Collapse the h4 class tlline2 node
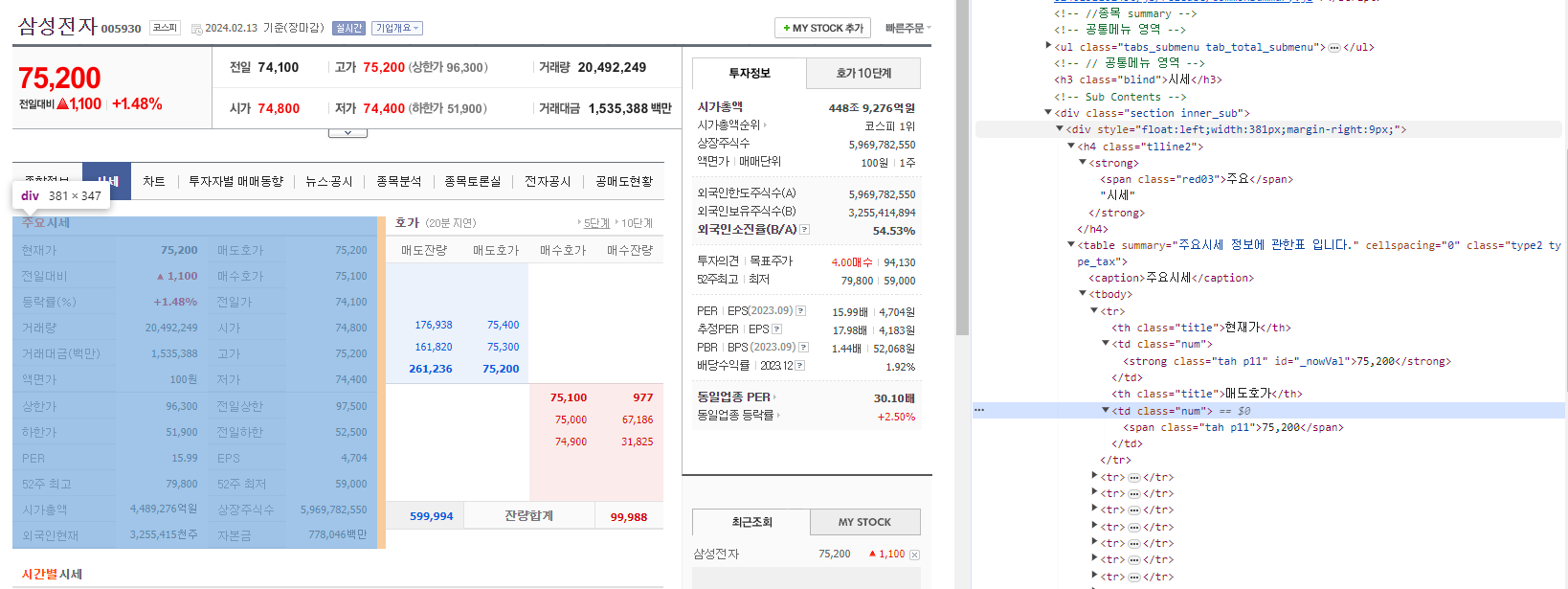 point(1071,147)
